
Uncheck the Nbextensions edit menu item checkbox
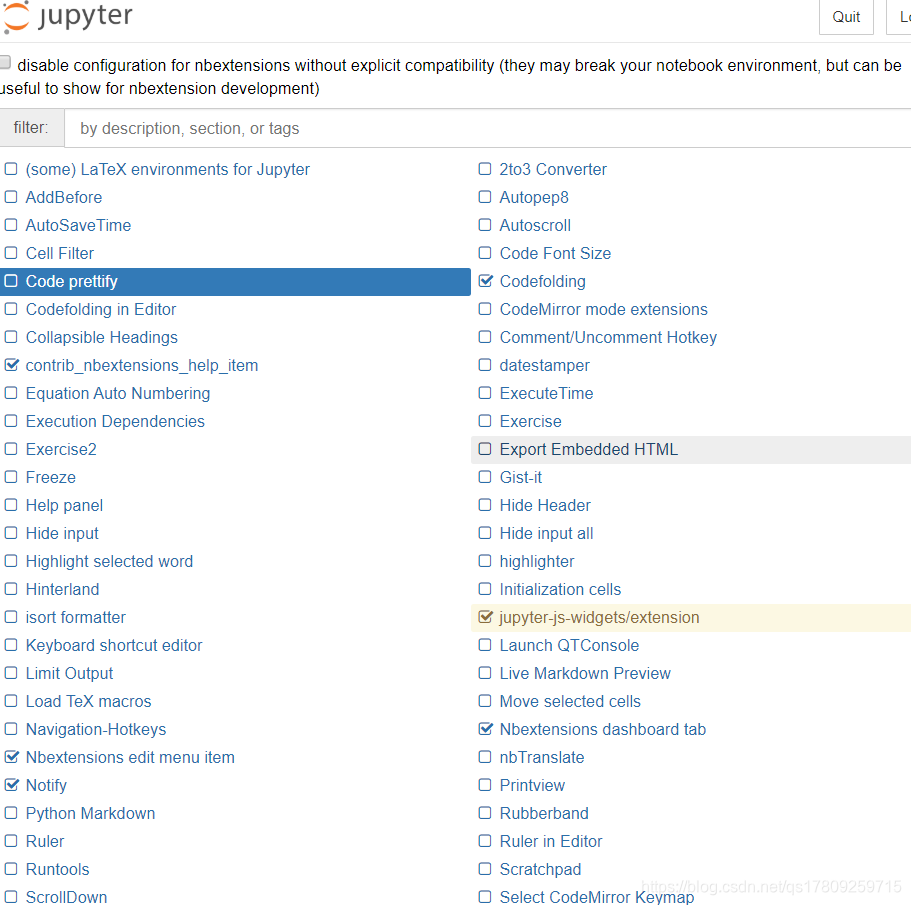click(12, 757)
